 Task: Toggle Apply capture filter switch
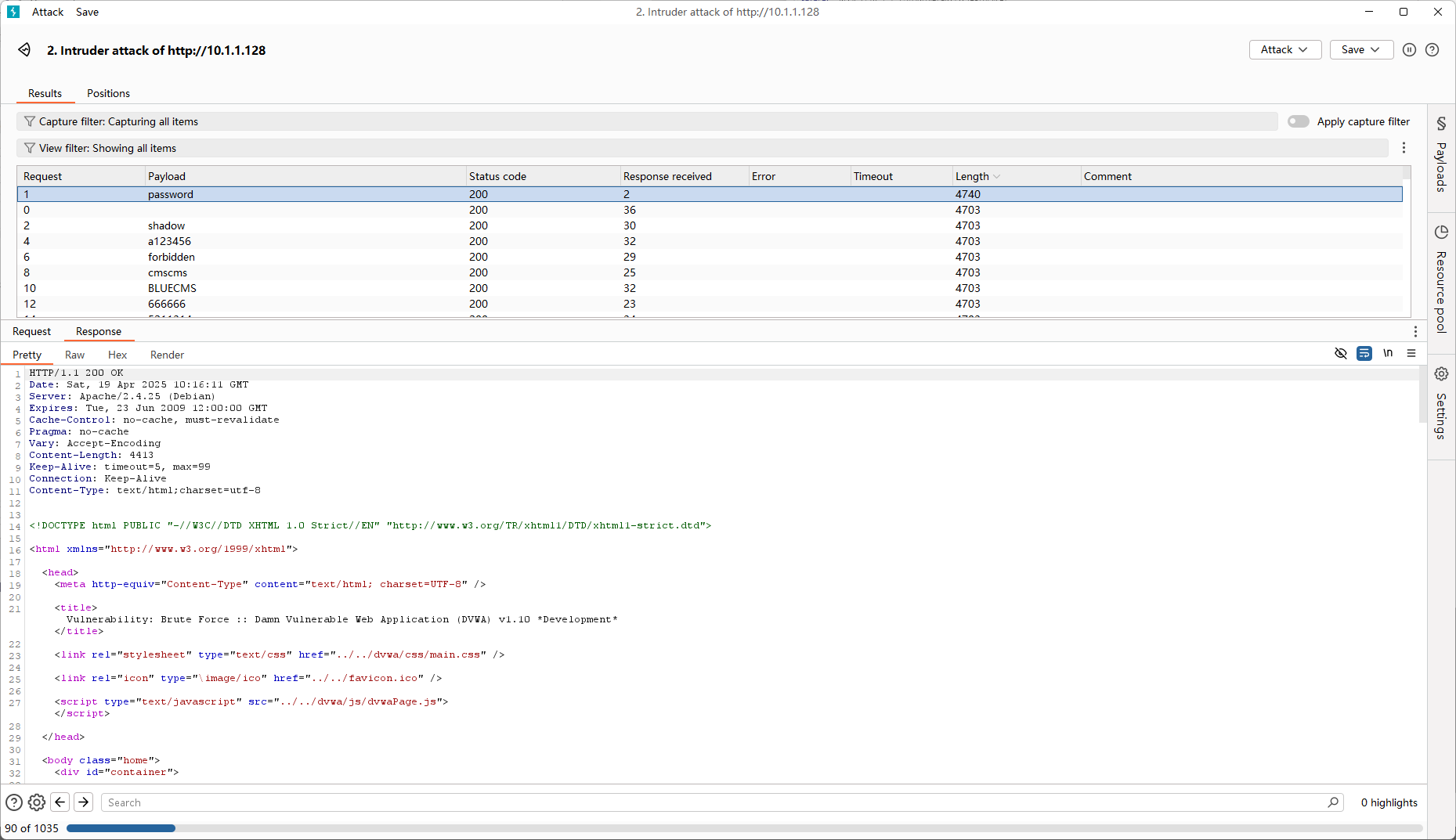click(1298, 121)
